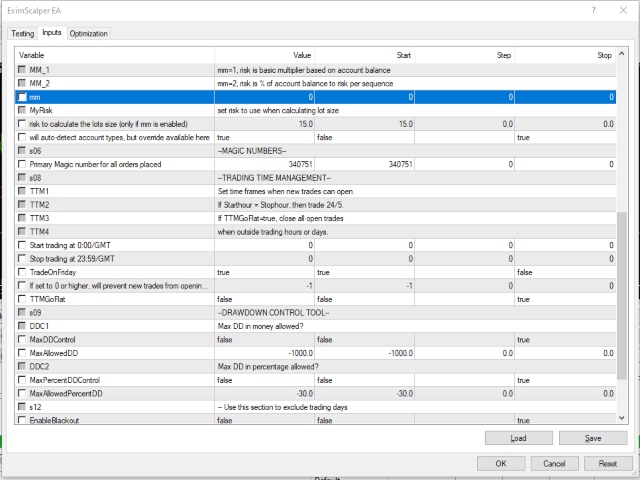Open MaxPercentDDControl value cell false
The image size is (640, 480).
point(264,380)
